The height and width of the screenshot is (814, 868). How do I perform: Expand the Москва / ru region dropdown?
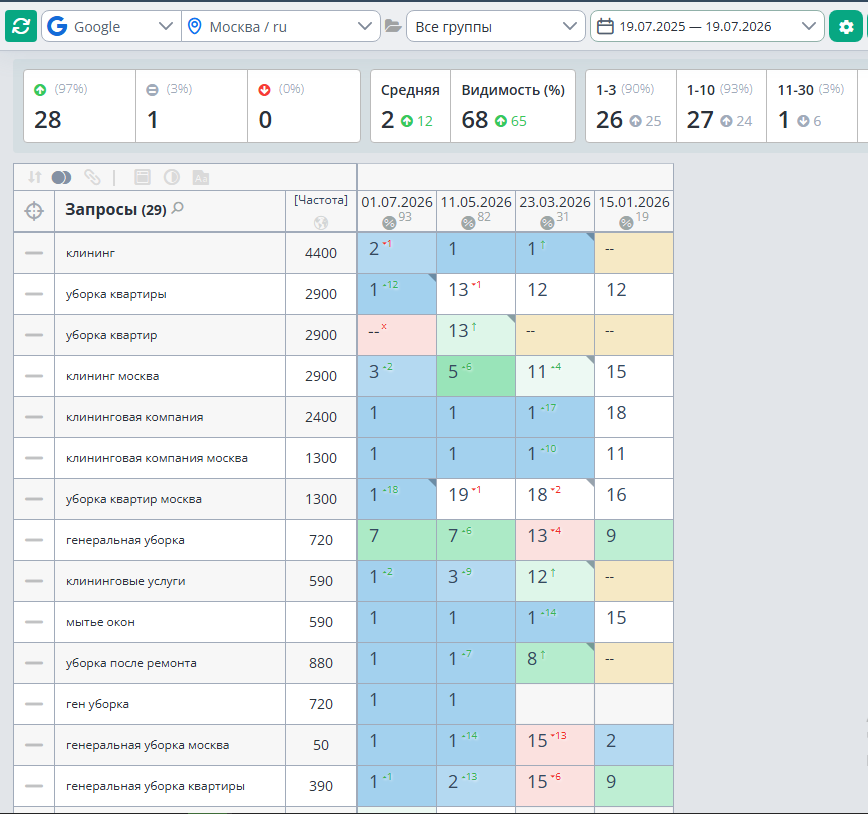pos(281,26)
